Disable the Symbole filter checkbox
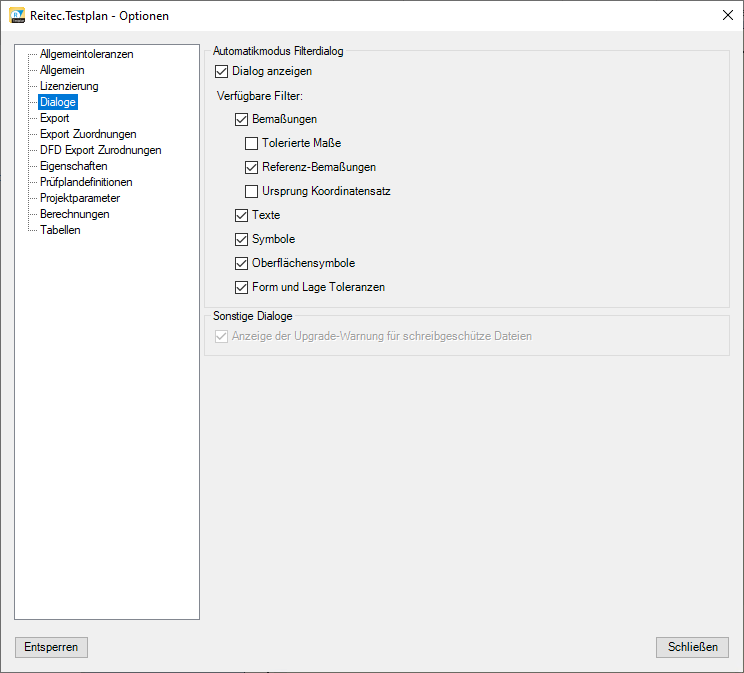This screenshot has height=673, width=744. tap(242, 239)
